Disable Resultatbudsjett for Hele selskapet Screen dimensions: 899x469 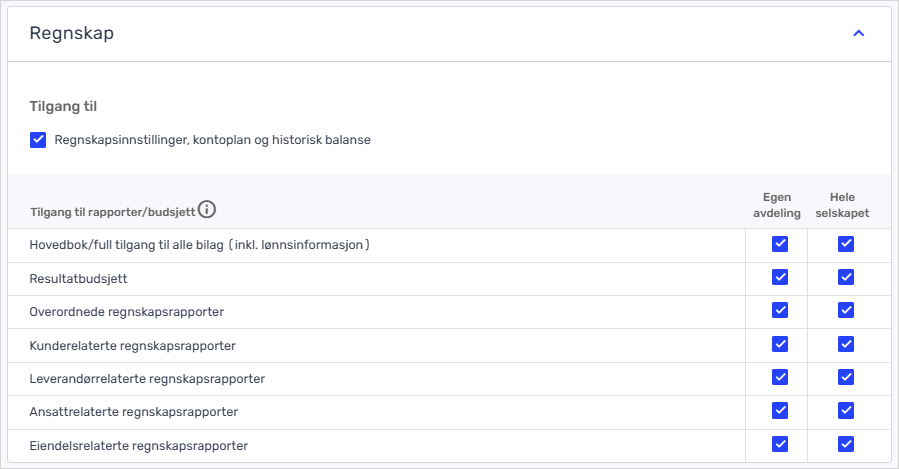(x=846, y=277)
